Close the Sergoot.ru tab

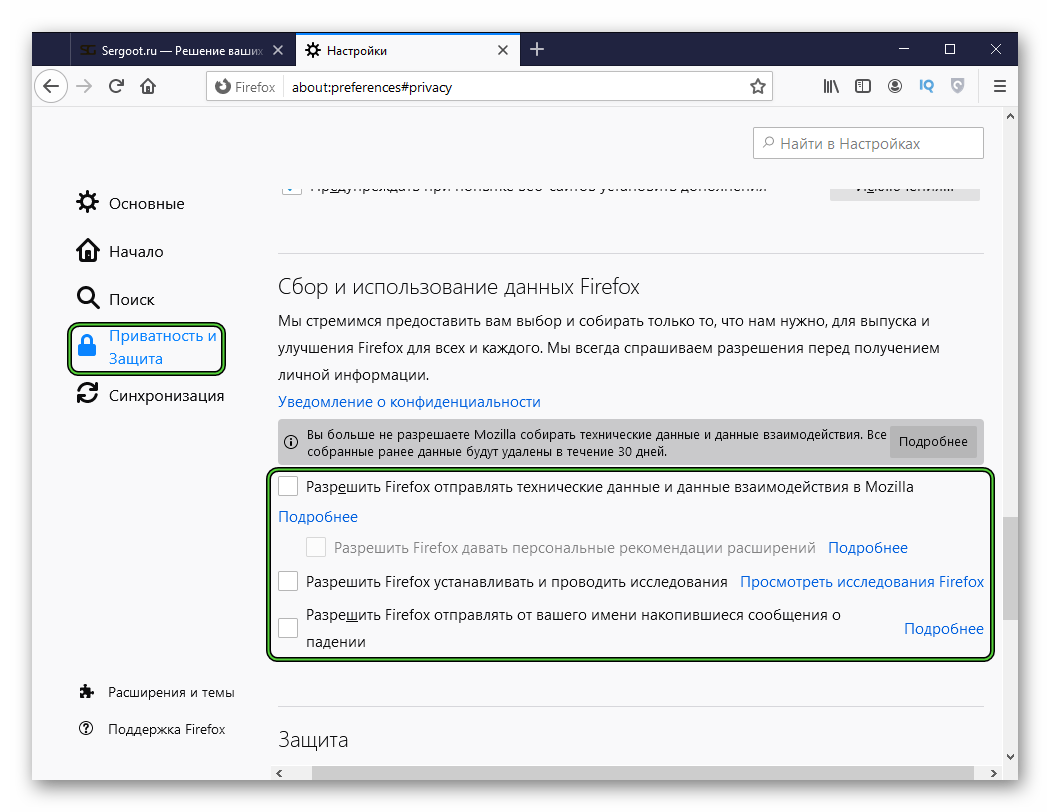278,50
